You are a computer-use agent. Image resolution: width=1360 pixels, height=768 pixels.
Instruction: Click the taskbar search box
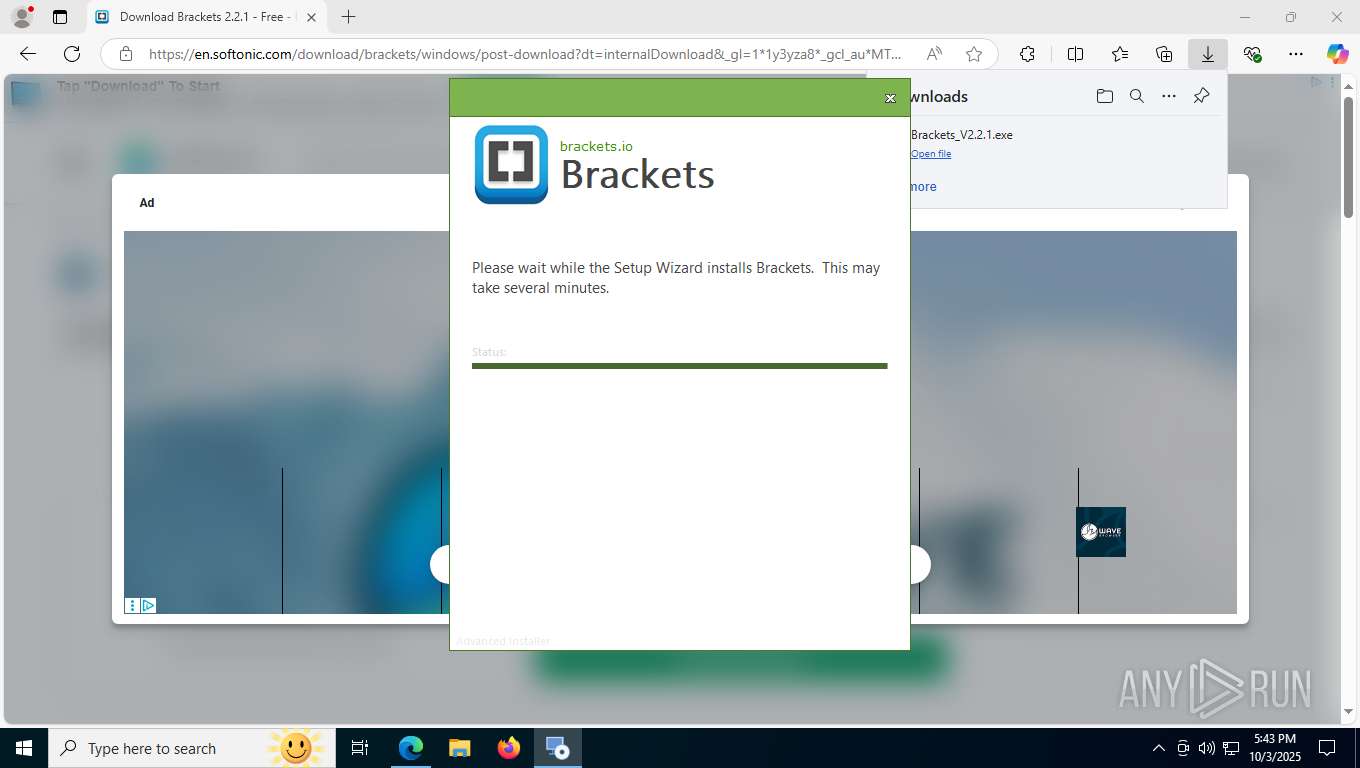pos(190,748)
